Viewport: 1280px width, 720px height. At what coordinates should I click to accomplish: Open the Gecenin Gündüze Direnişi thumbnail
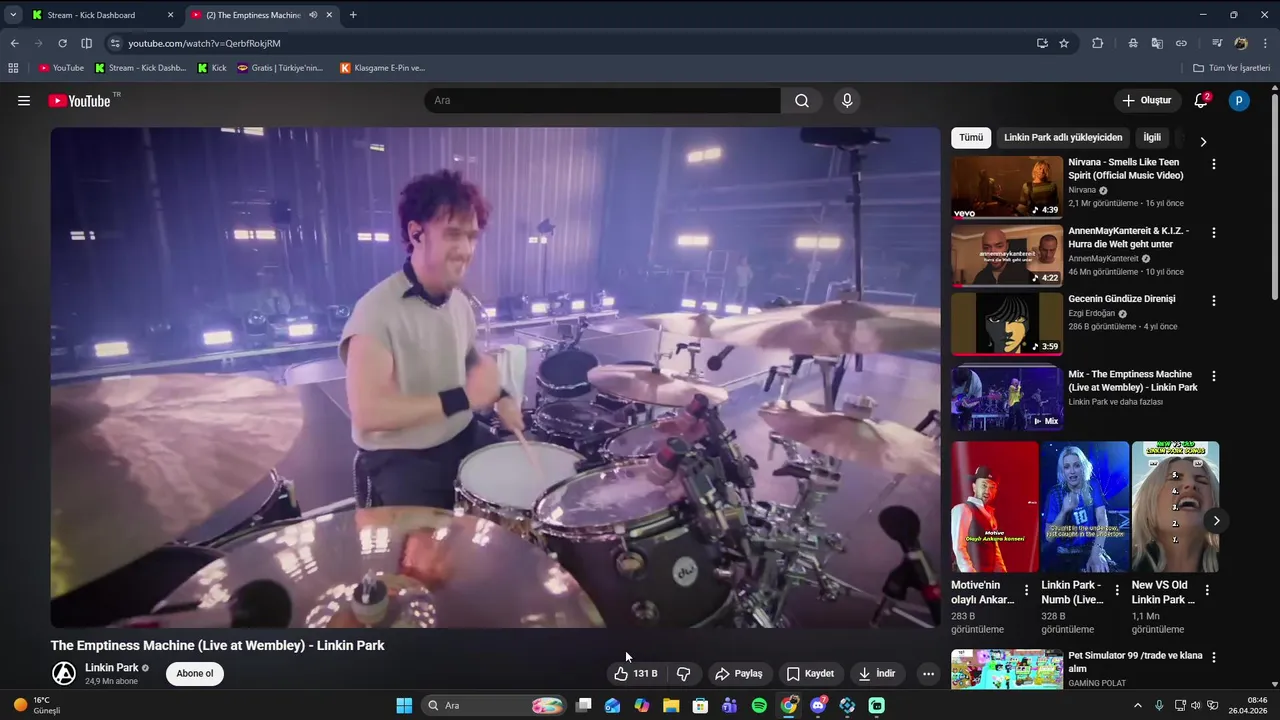click(x=1007, y=323)
